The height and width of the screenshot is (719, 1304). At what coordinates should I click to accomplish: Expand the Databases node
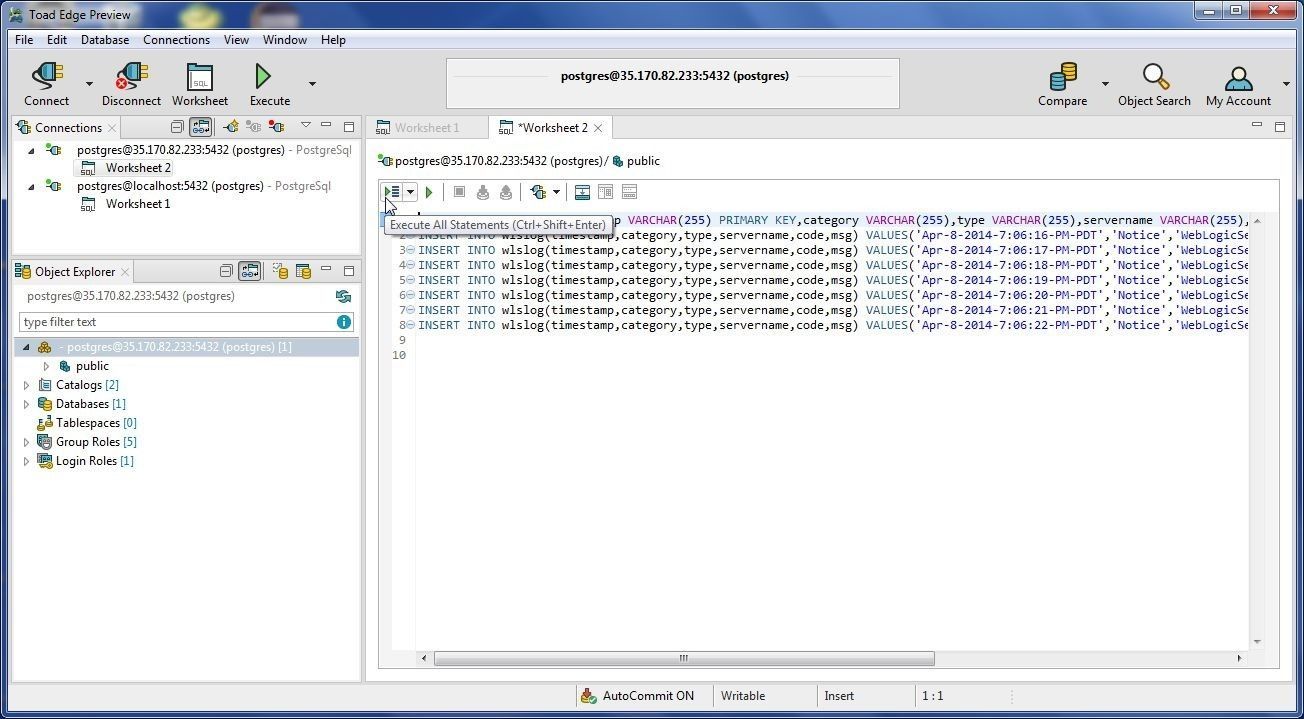click(x=27, y=404)
